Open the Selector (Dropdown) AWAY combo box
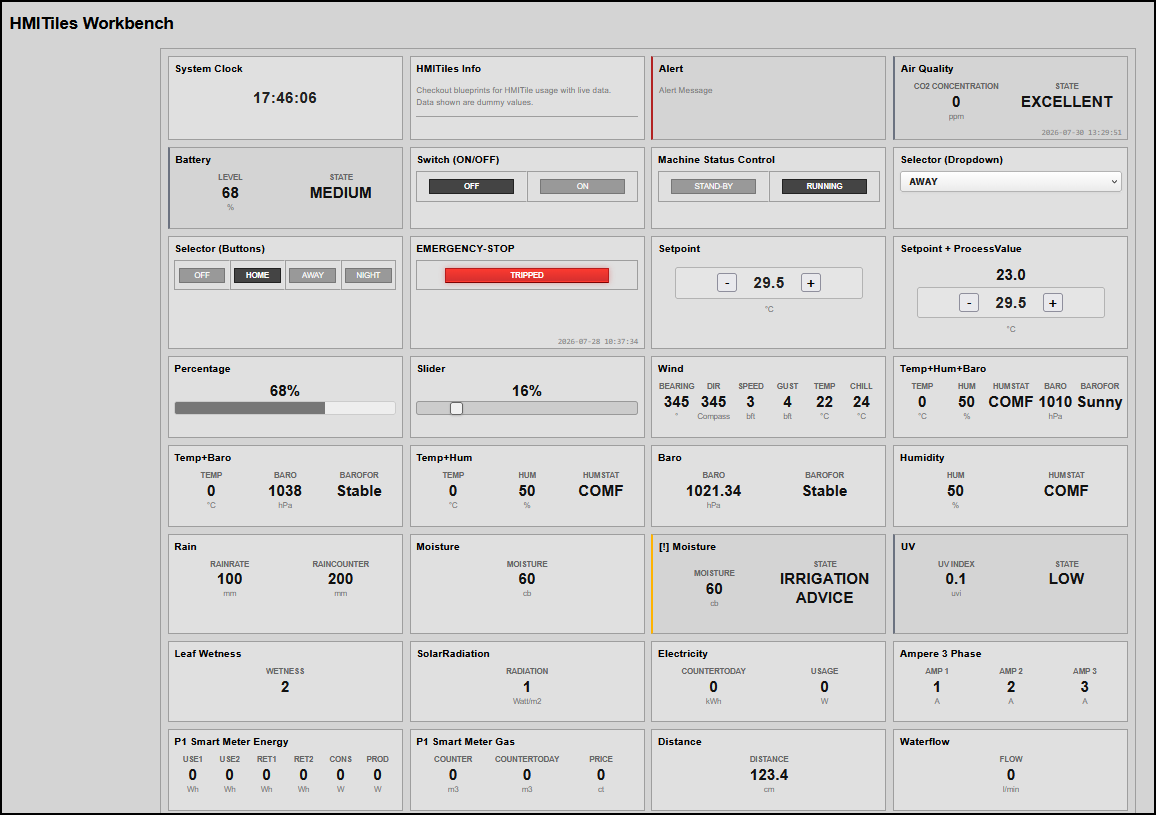Viewport: 1156px width, 815px height. (1010, 181)
